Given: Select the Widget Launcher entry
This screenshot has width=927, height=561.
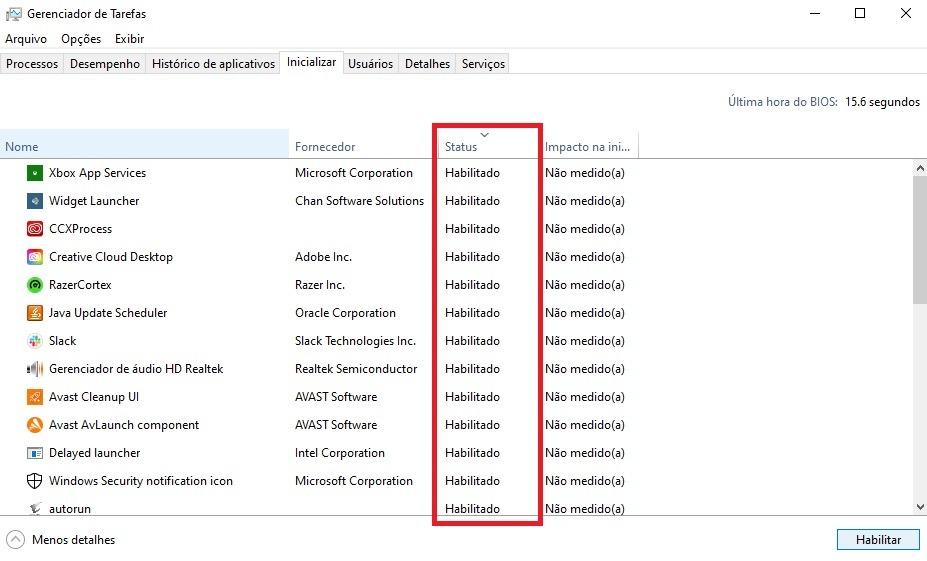Looking at the screenshot, I should 94,201.
